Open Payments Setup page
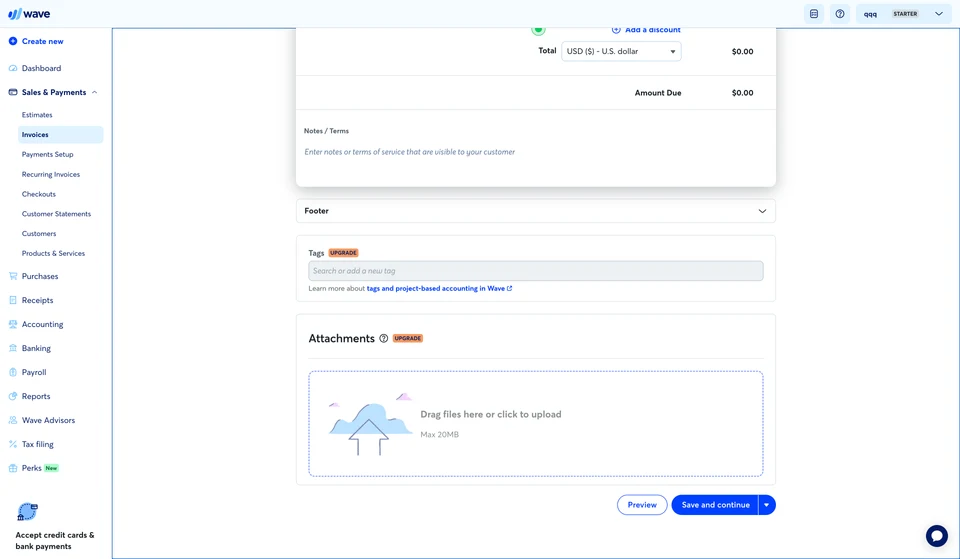This screenshot has width=960, height=559. 48,154
